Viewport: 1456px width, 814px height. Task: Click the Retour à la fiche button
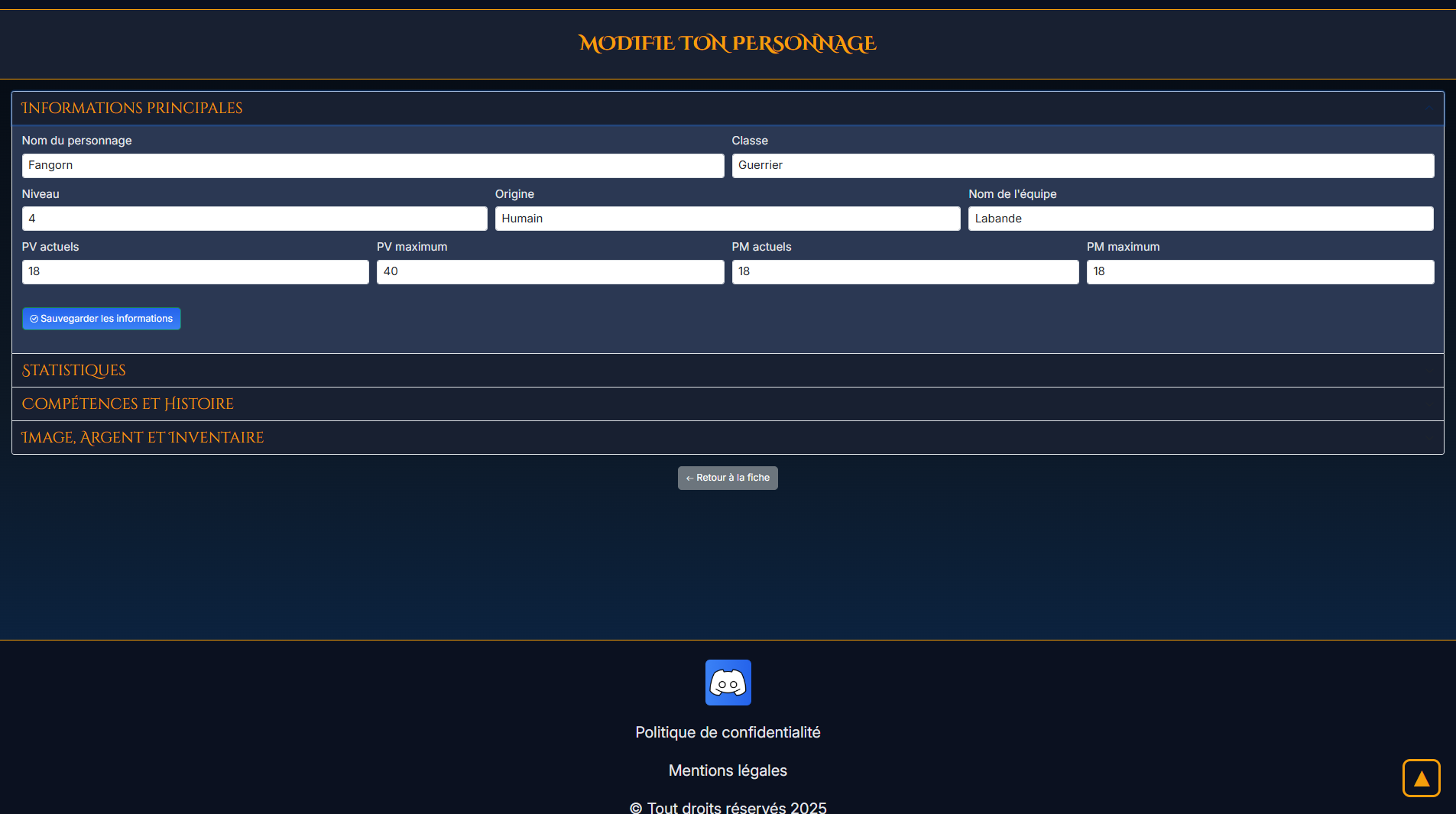(x=728, y=478)
